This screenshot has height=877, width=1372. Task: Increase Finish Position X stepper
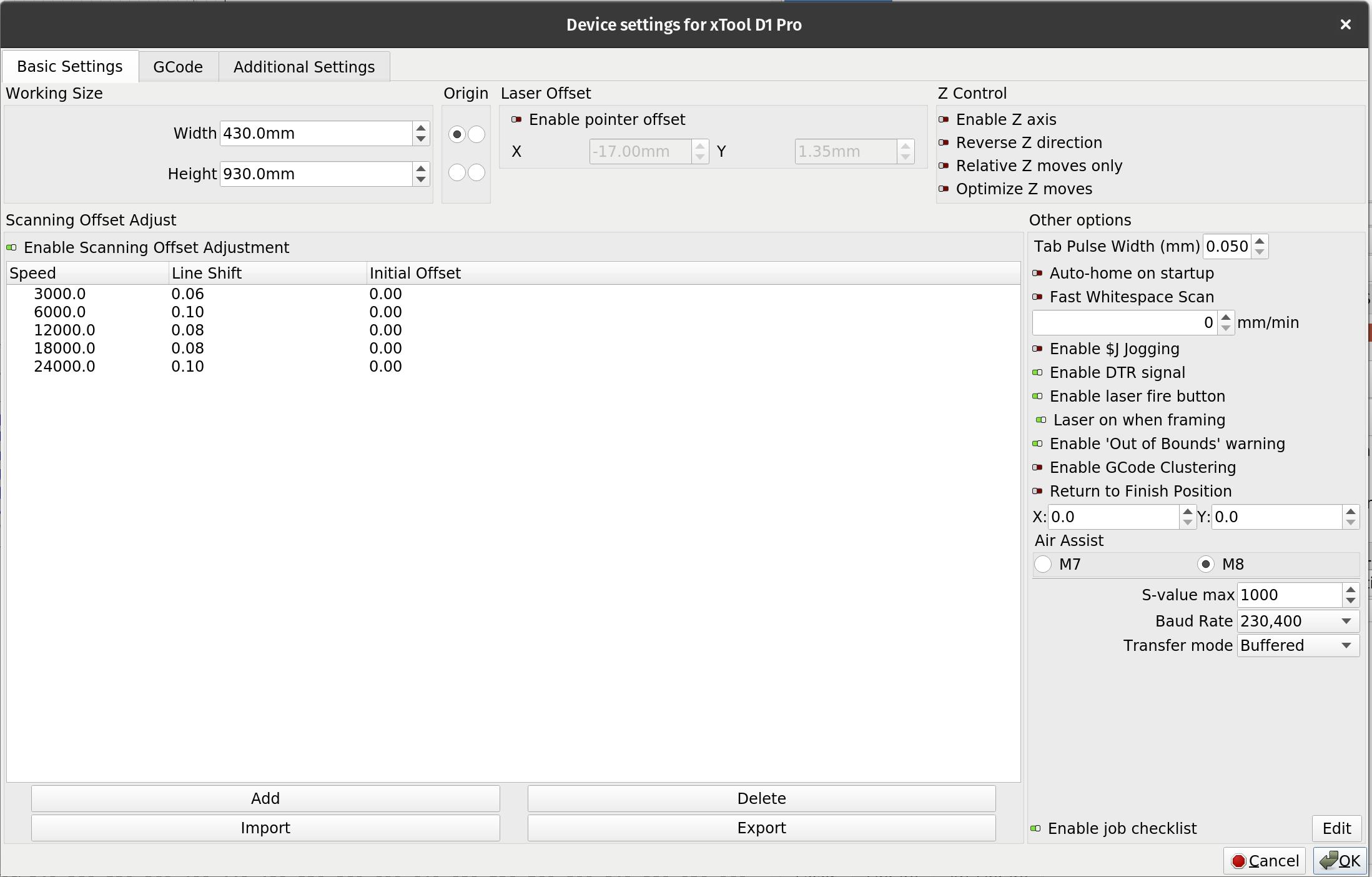[1187, 512]
